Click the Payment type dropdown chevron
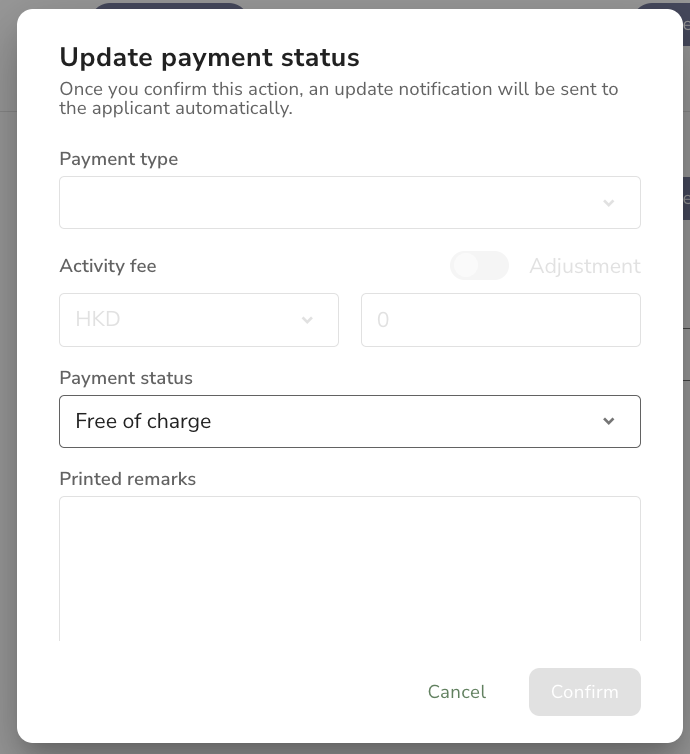 point(608,203)
